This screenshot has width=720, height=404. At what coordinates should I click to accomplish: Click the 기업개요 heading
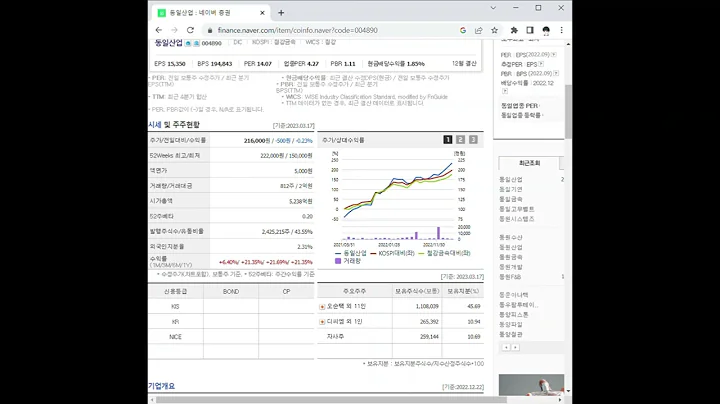pyautogui.click(x=161, y=386)
